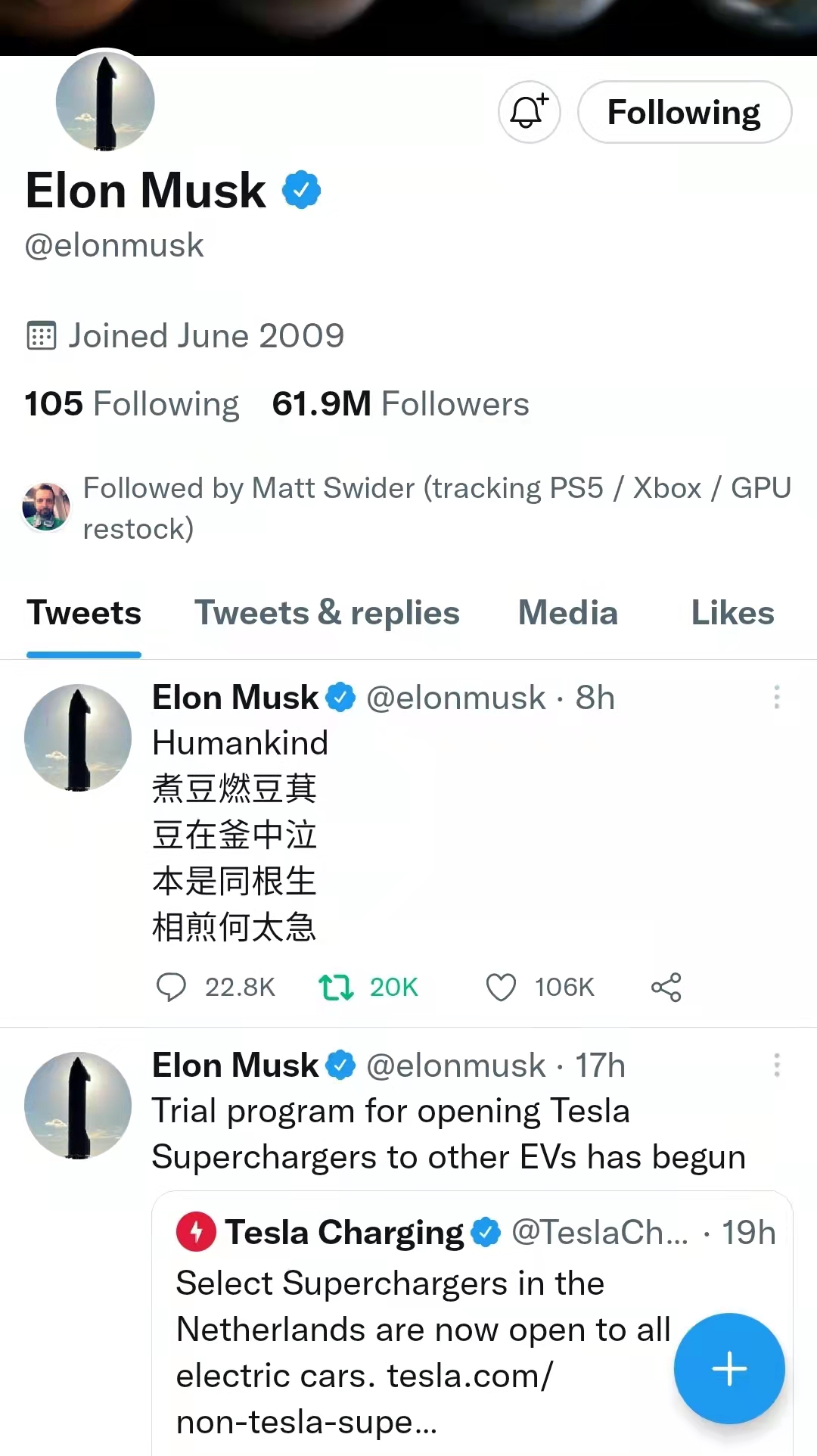Reply to the Humankind tweet
The image size is (817, 1456).
point(171,987)
